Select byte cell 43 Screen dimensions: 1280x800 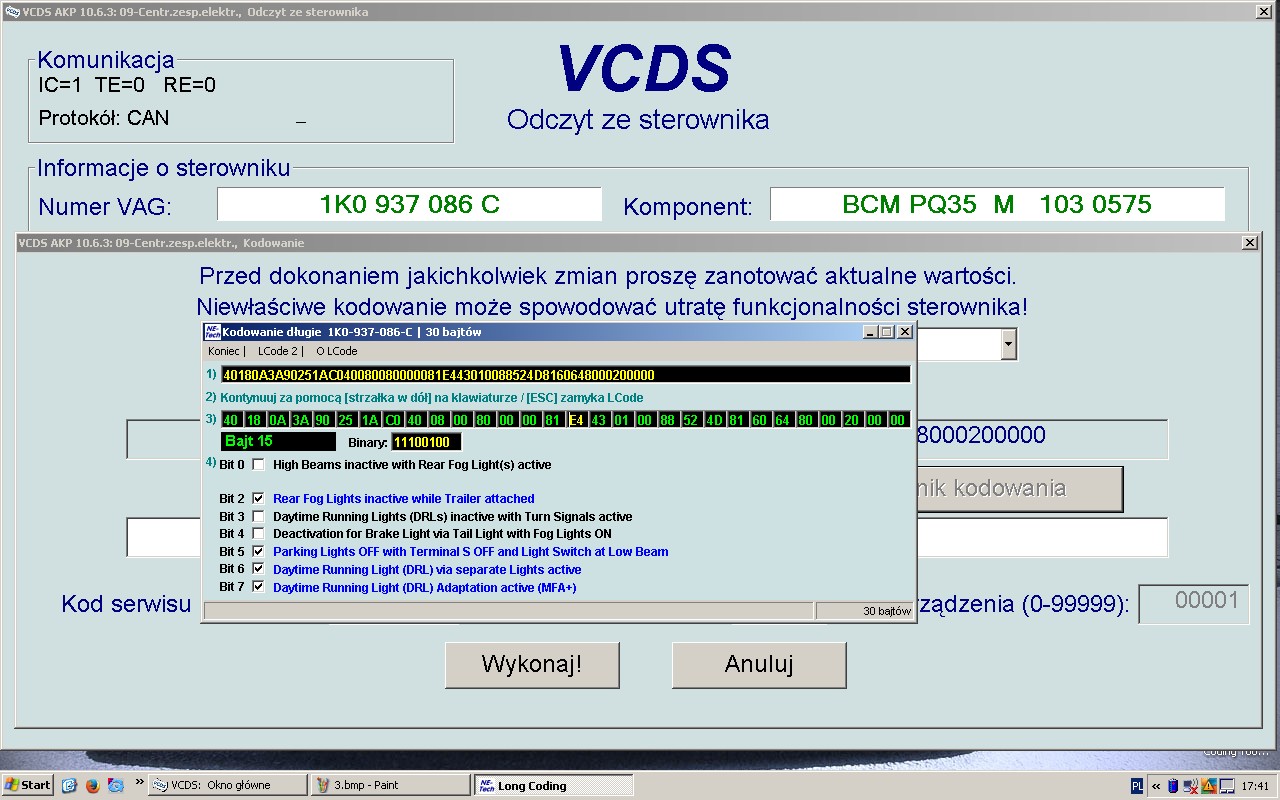[x=600, y=420]
